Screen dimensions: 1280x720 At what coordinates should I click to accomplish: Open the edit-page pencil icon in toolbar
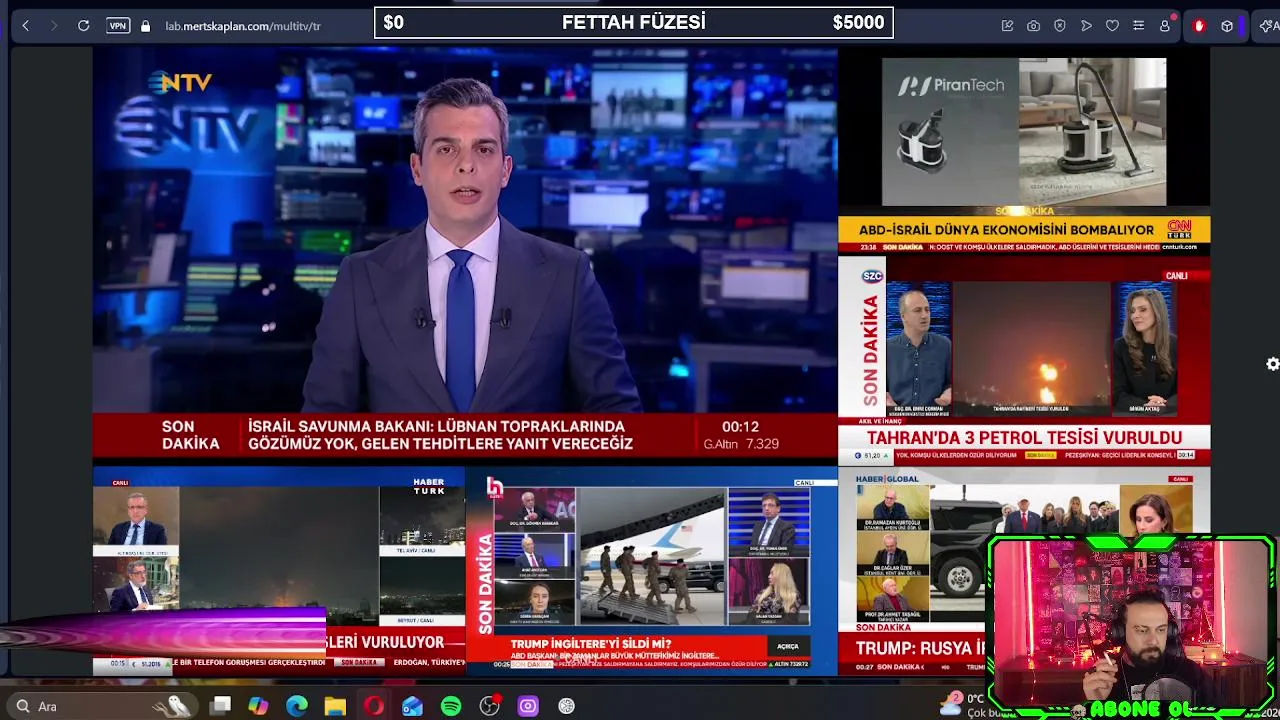[x=1007, y=26]
